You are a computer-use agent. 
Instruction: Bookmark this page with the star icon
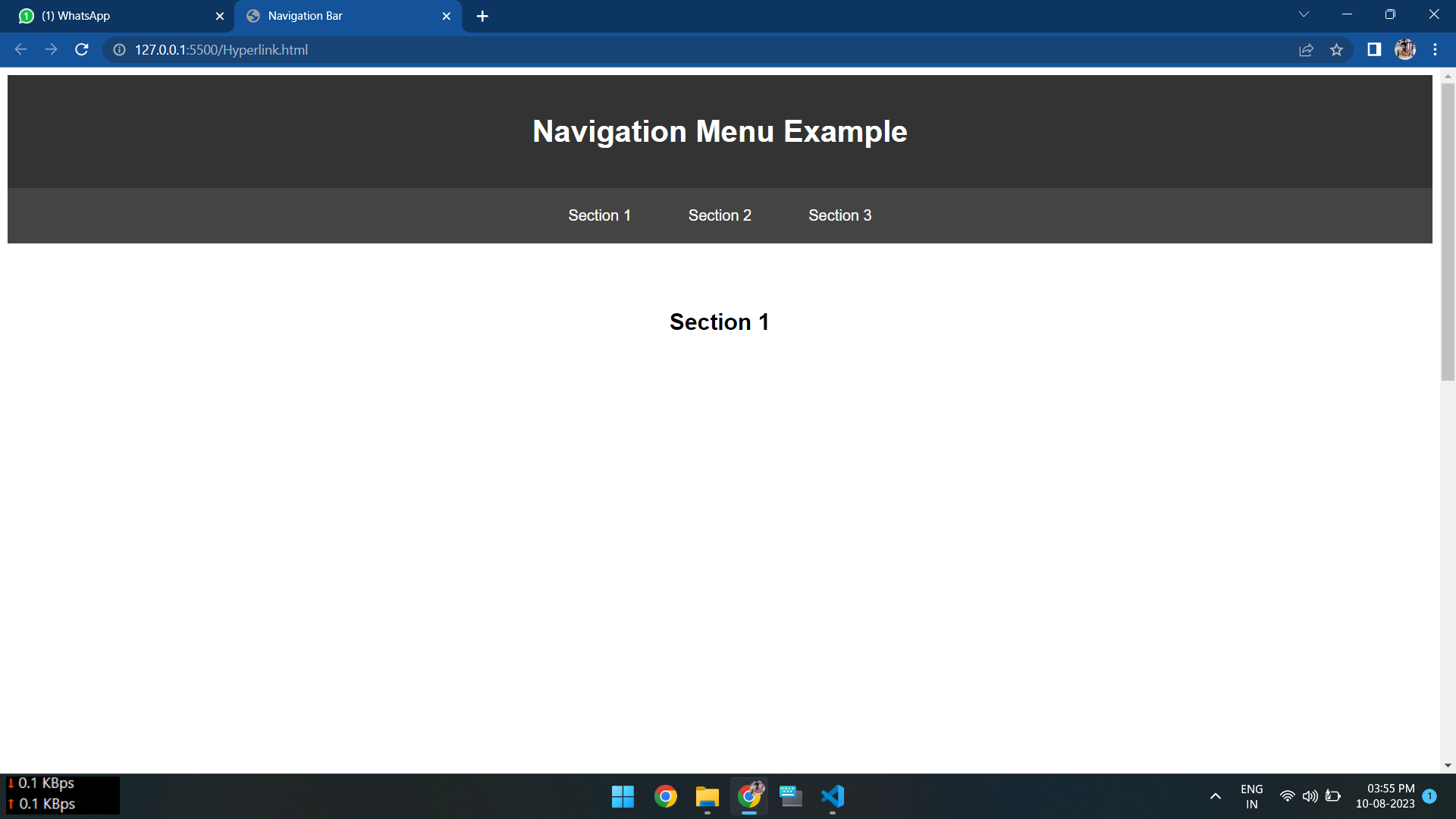click(1337, 49)
